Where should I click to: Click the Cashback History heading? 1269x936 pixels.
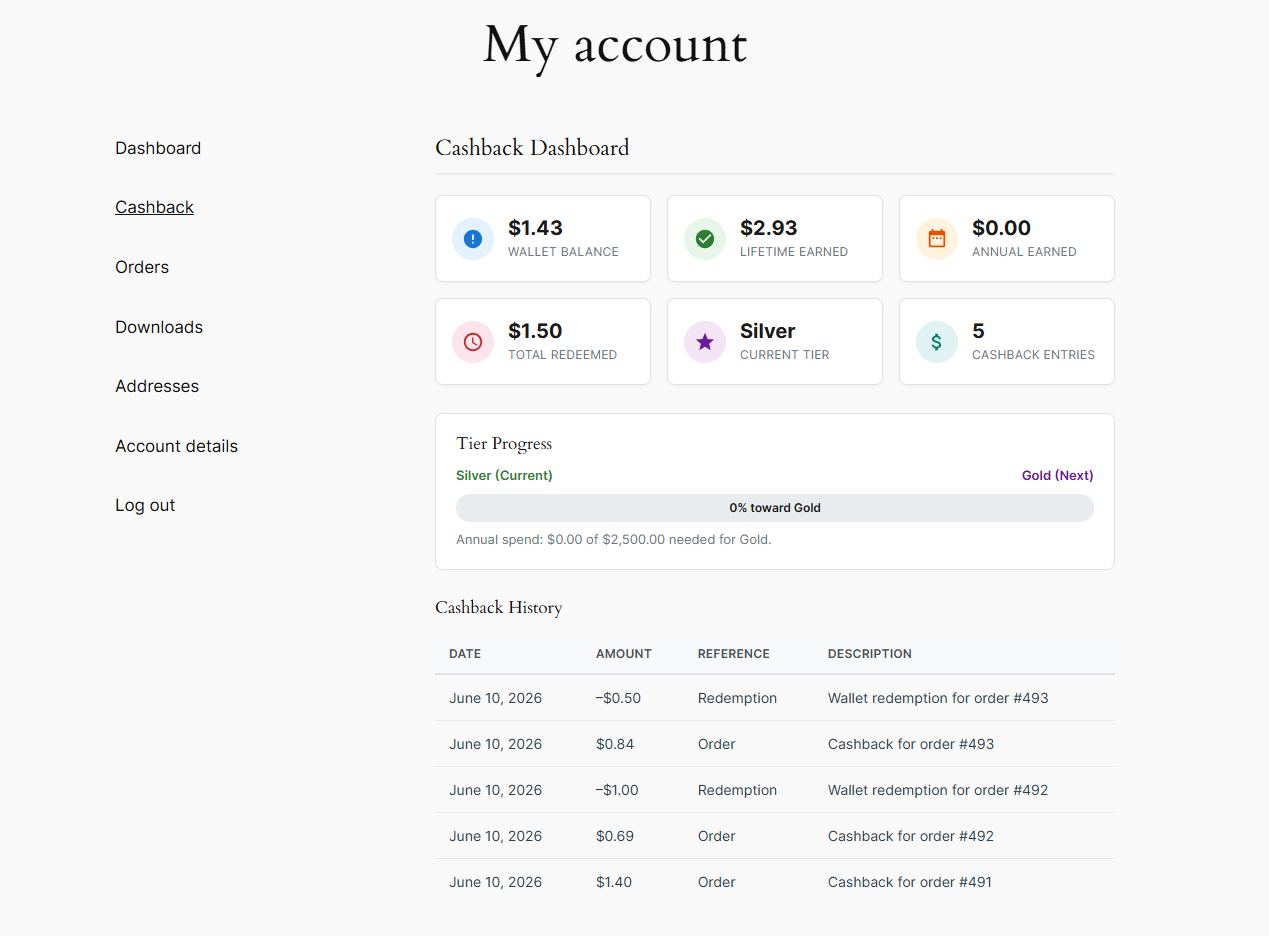click(499, 608)
